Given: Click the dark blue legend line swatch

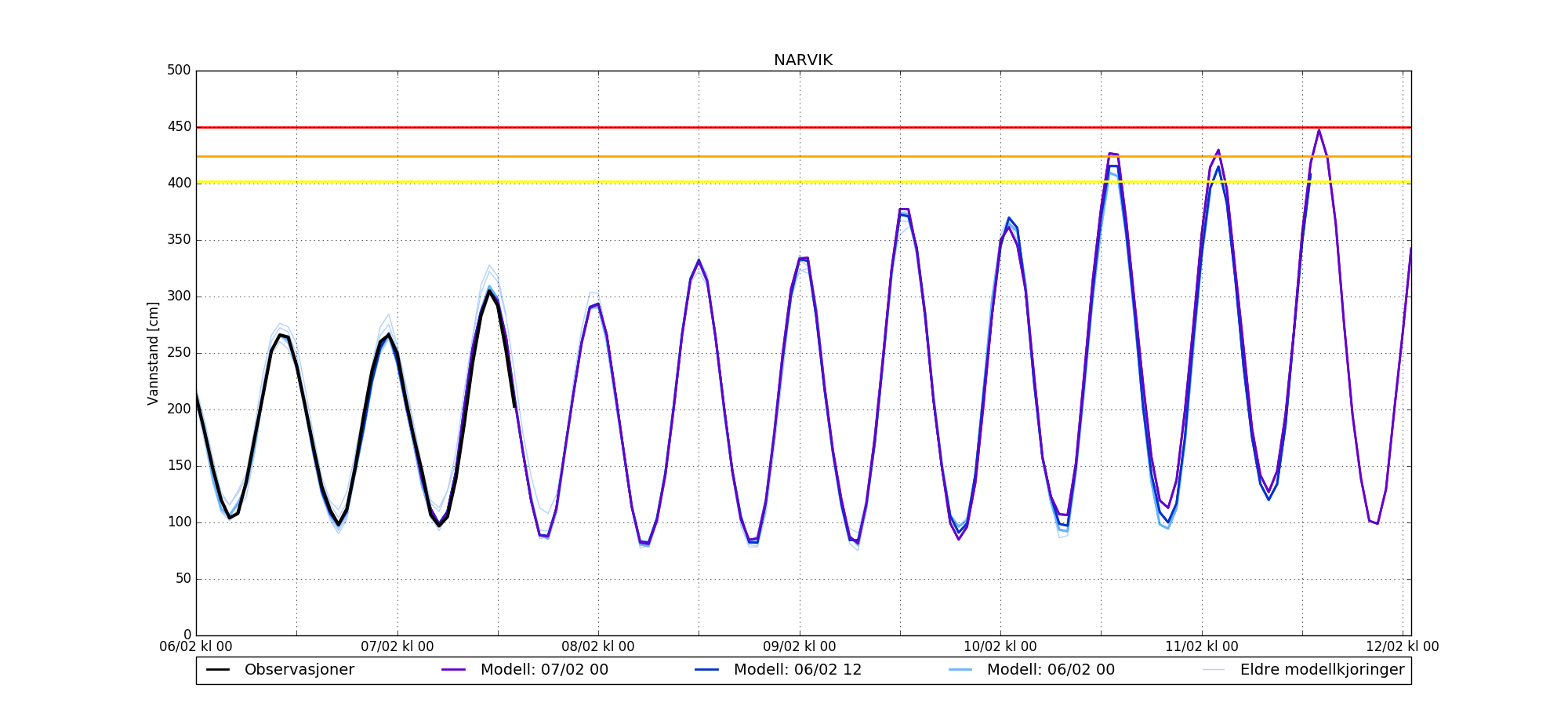Looking at the screenshot, I should click(x=707, y=670).
